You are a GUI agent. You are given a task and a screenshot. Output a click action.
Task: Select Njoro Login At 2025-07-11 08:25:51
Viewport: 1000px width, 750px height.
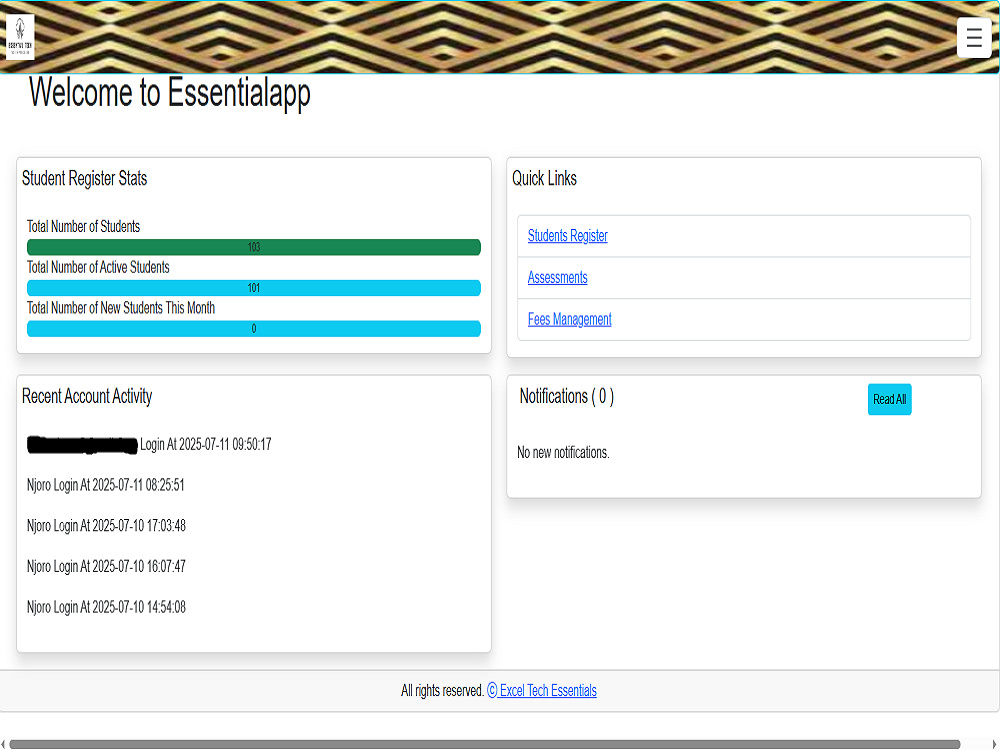(x=105, y=485)
